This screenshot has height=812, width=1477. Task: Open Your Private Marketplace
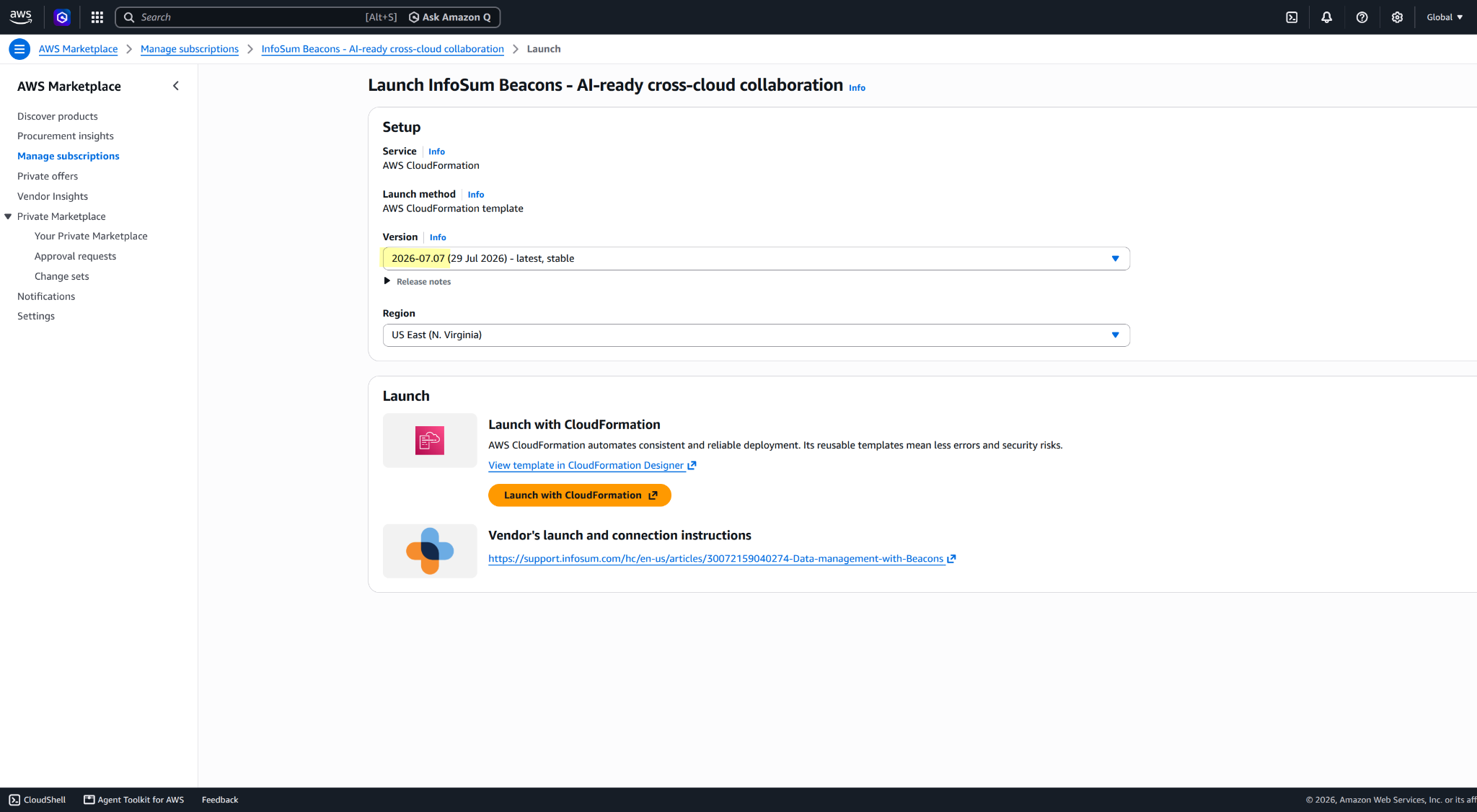coord(91,236)
